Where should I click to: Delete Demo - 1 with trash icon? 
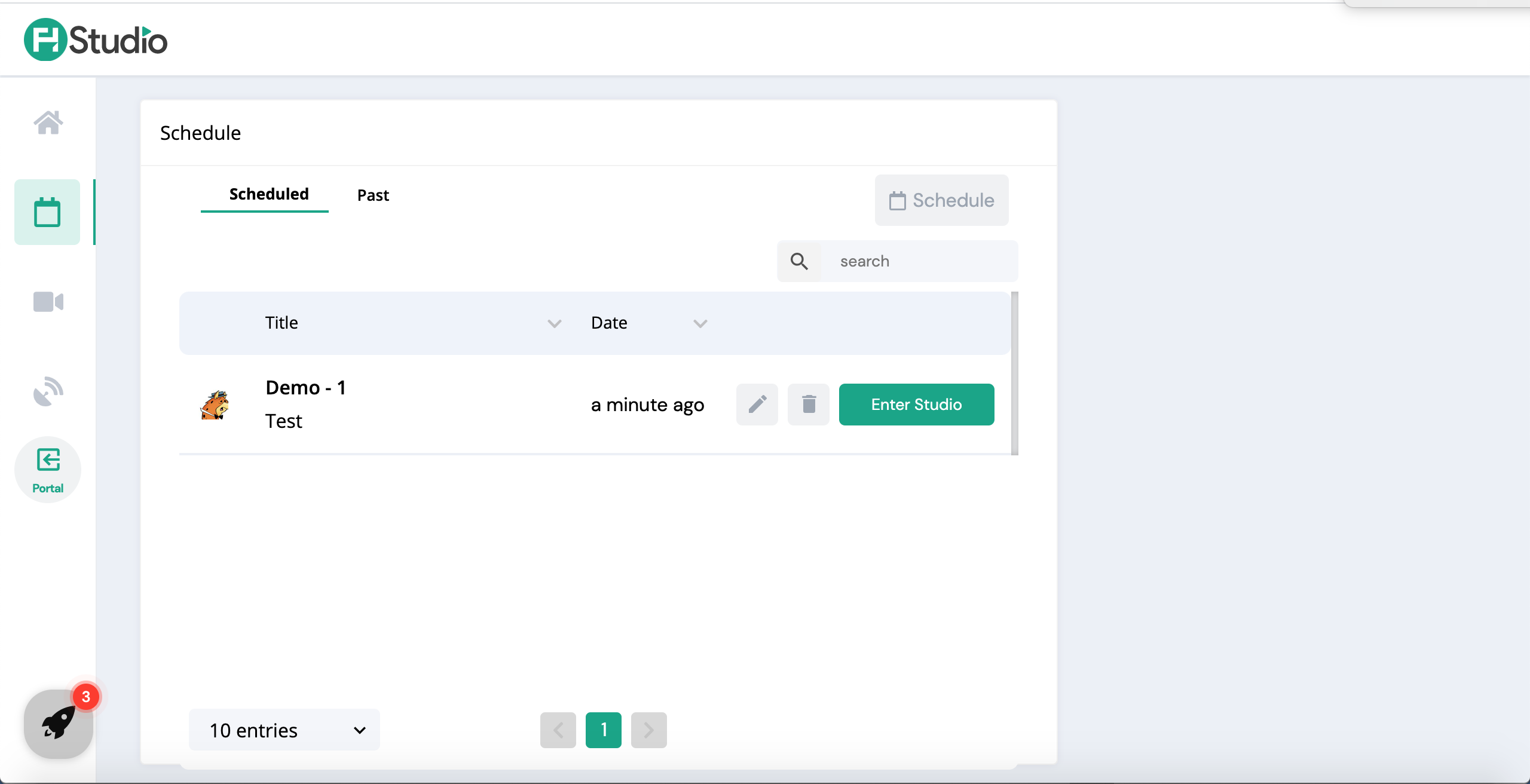click(x=808, y=405)
